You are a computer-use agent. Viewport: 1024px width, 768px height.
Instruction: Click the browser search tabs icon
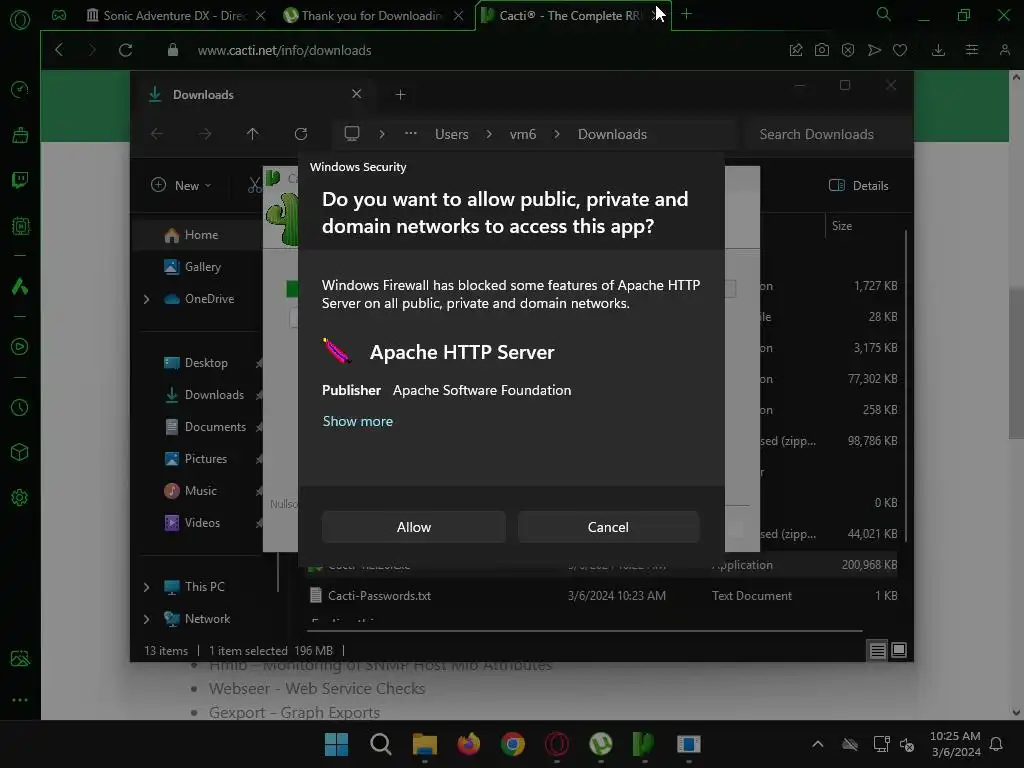click(884, 14)
